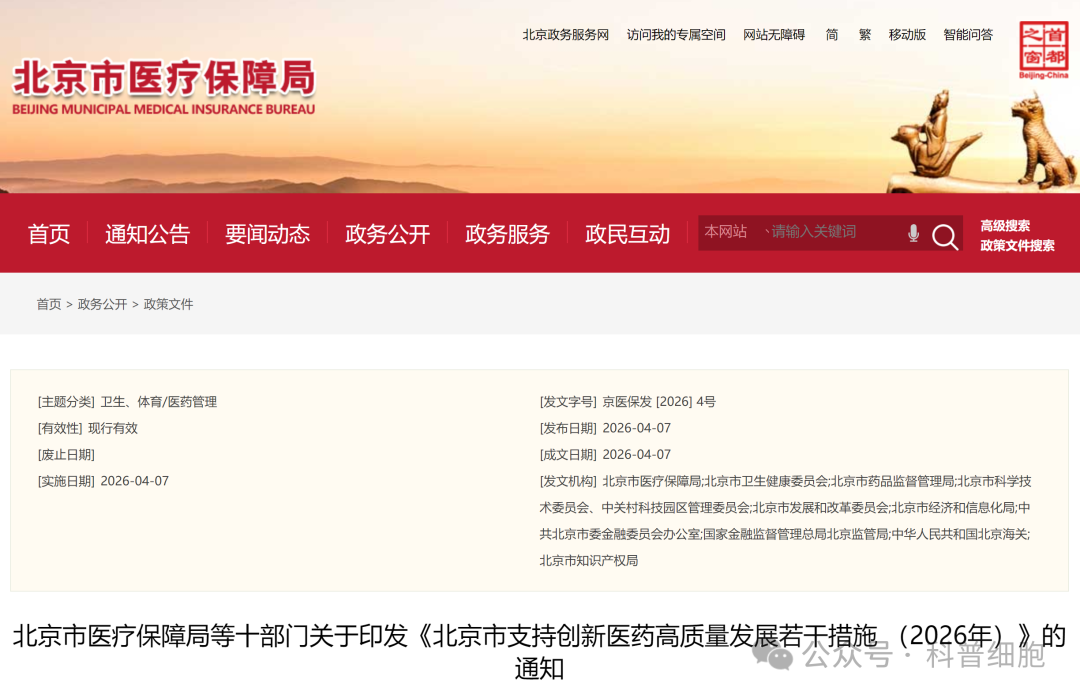Click 高级搜索 link
This screenshot has height=698, width=1080.
[x=1005, y=226]
